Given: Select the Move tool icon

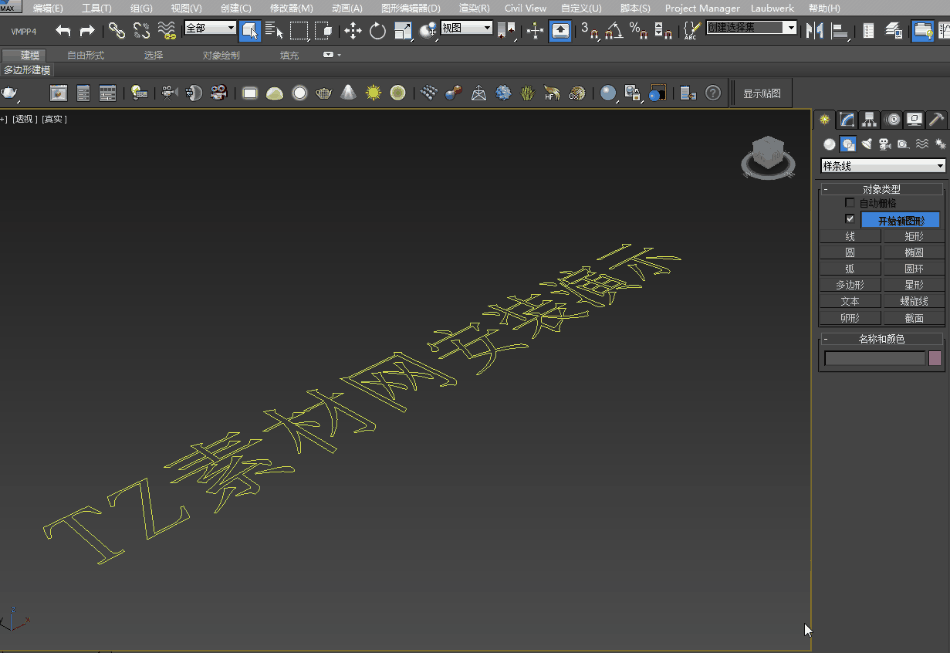Looking at the screenshot, I should tap(353, 31).
